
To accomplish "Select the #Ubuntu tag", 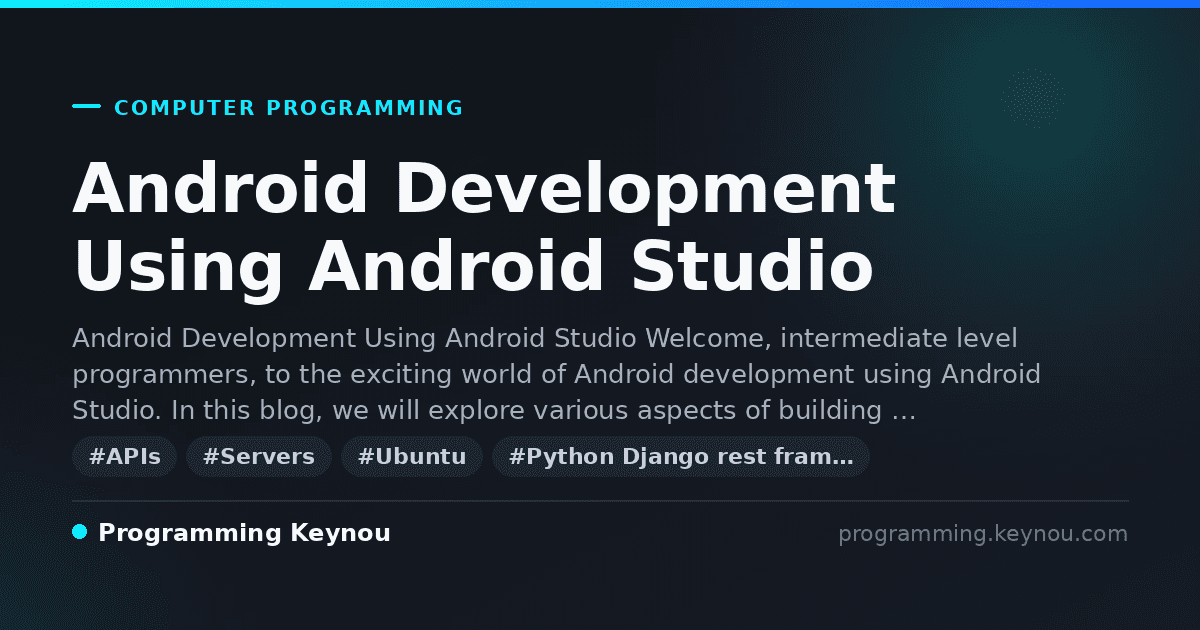I will click(x=412, y=457).
